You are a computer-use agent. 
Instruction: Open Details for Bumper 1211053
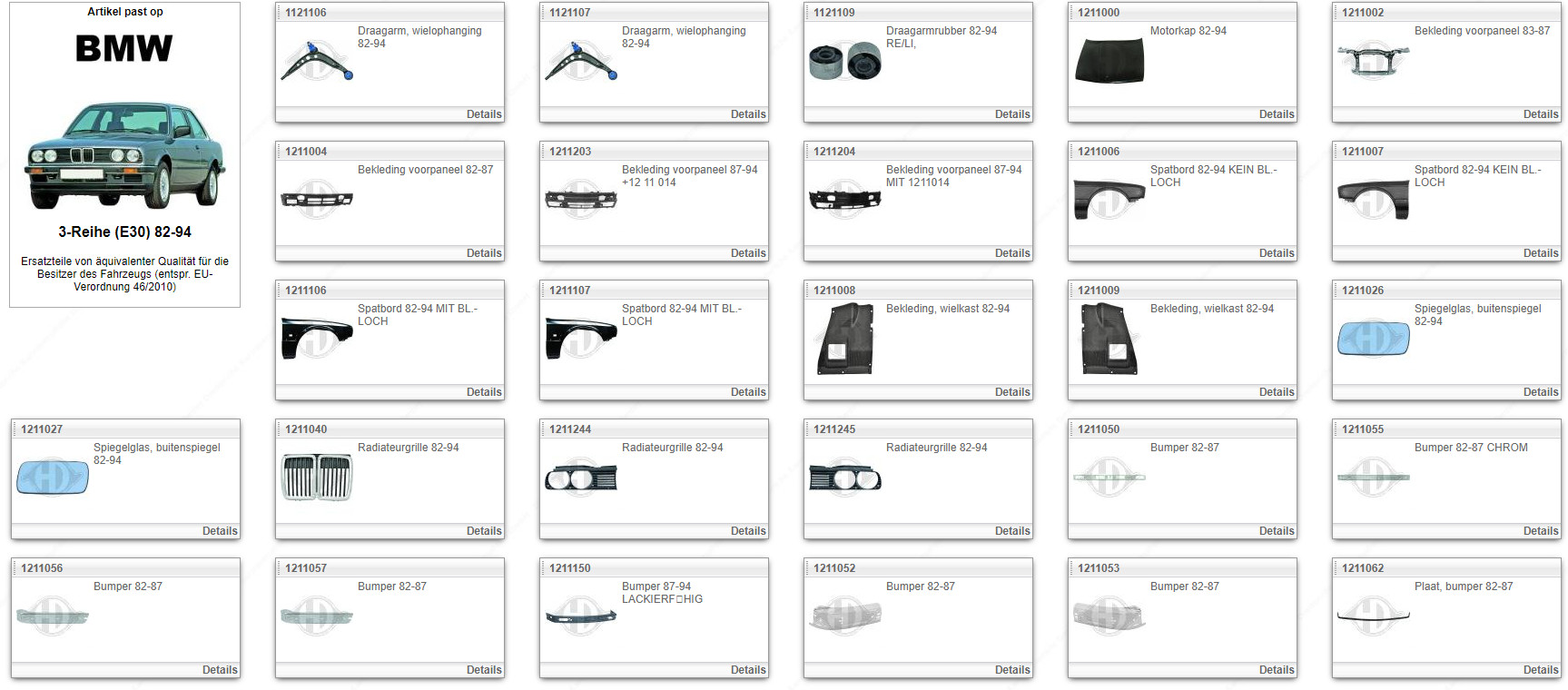tap(1277, 670)
